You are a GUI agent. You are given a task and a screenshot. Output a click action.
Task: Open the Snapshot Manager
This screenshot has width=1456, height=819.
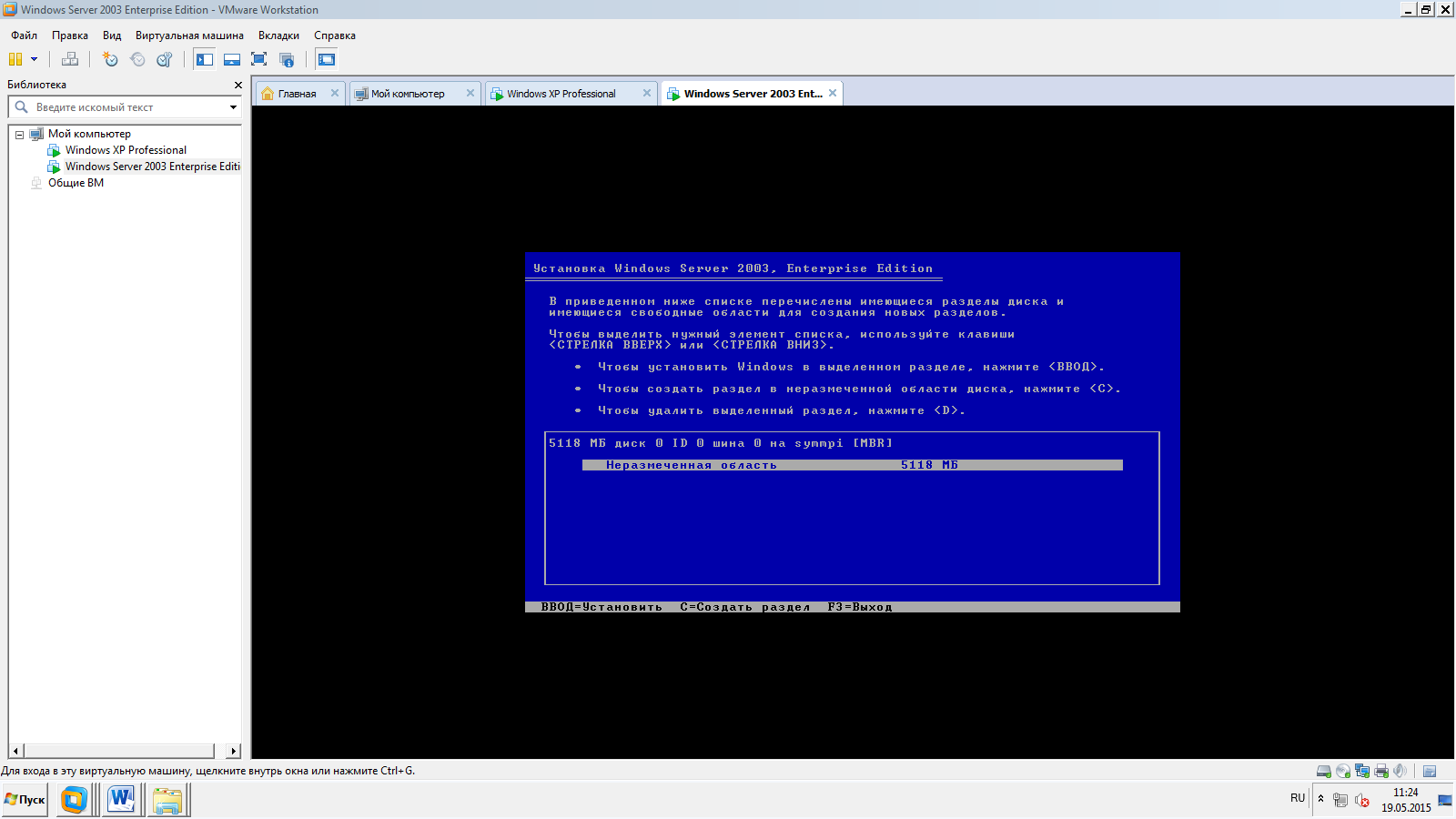pos(165,59)
